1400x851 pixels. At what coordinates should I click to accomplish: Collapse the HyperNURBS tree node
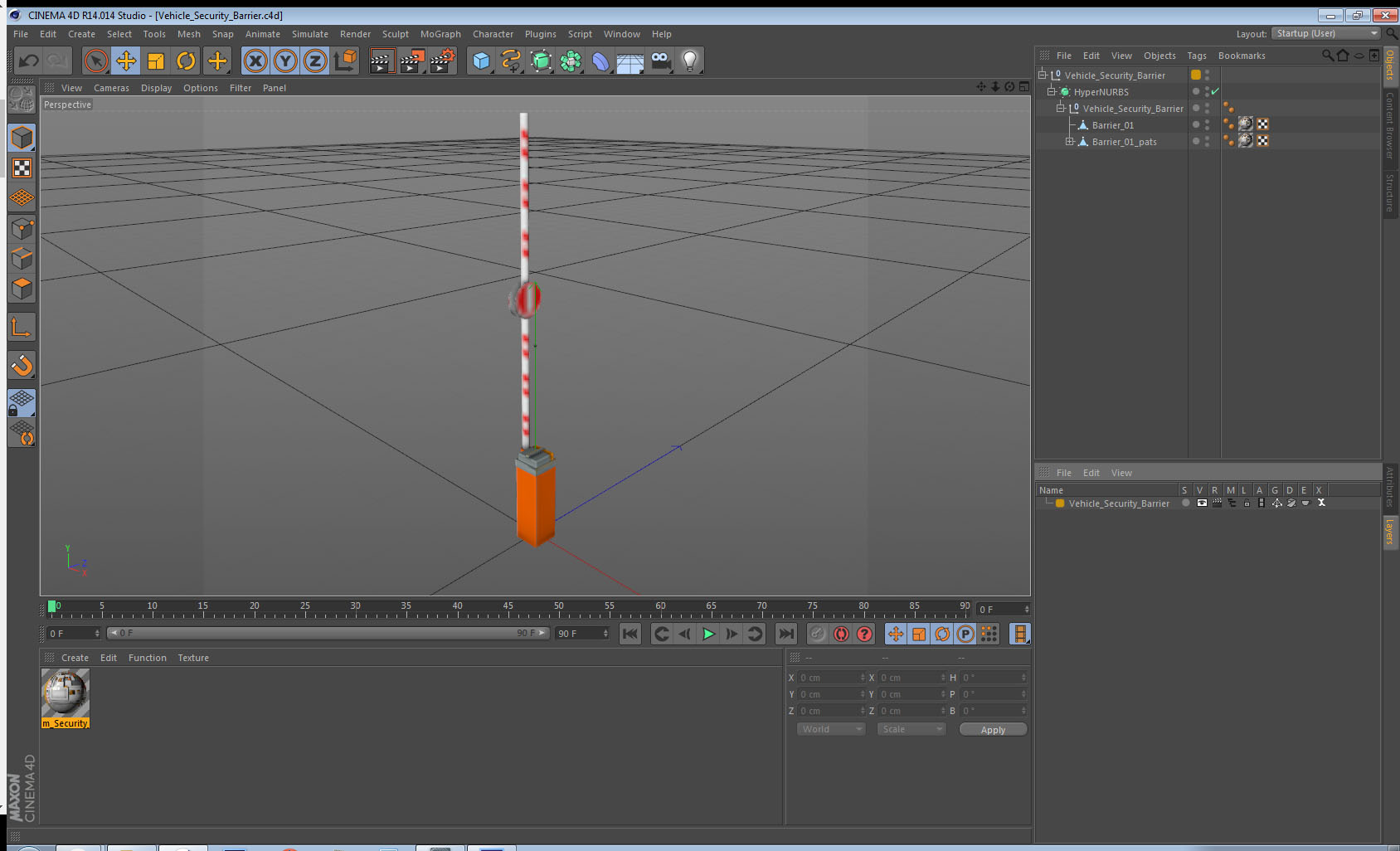1051,91
